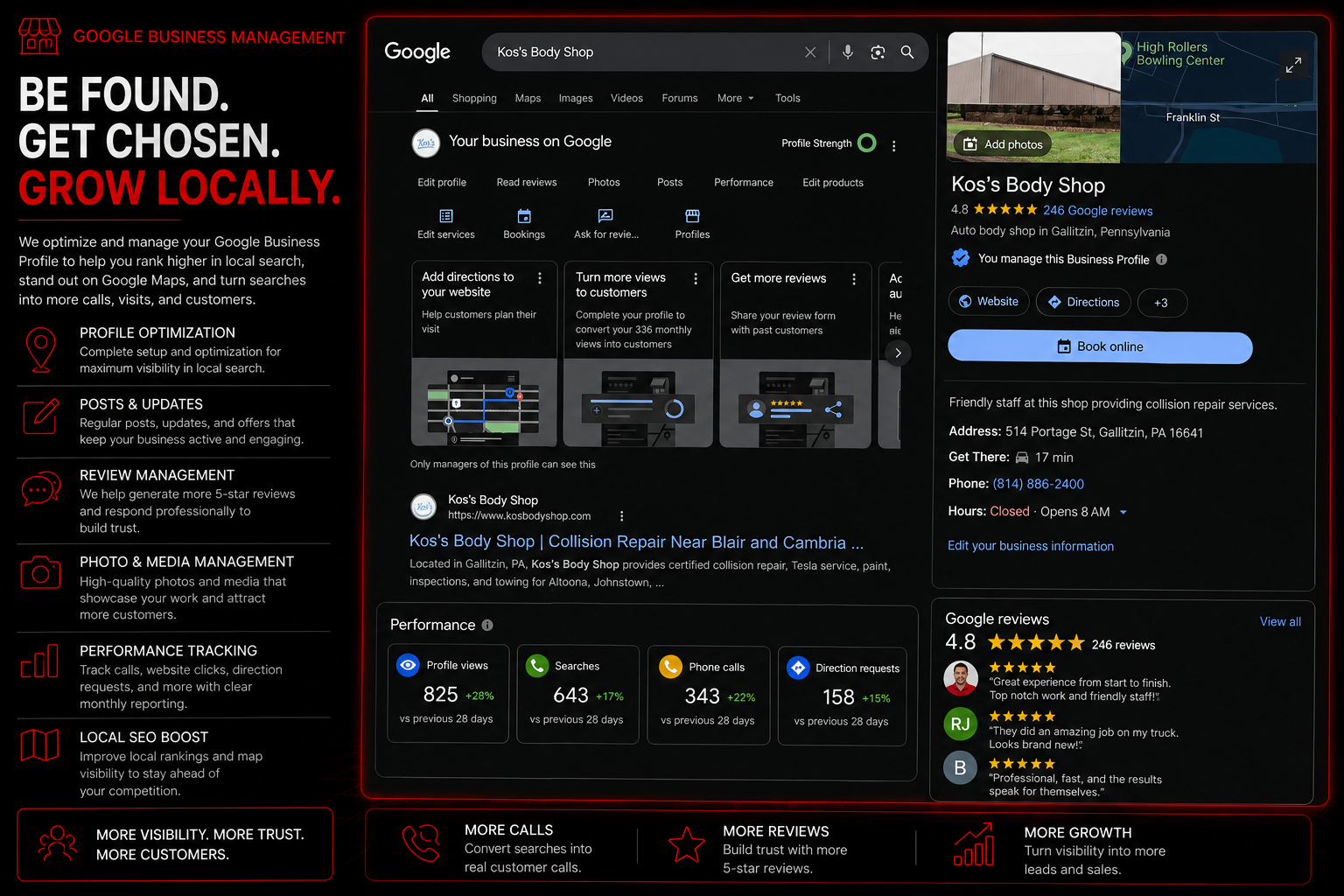Show next suggestion card with the arrow
The height and width of the screenshot is (896, 1344).
point(898,353)
